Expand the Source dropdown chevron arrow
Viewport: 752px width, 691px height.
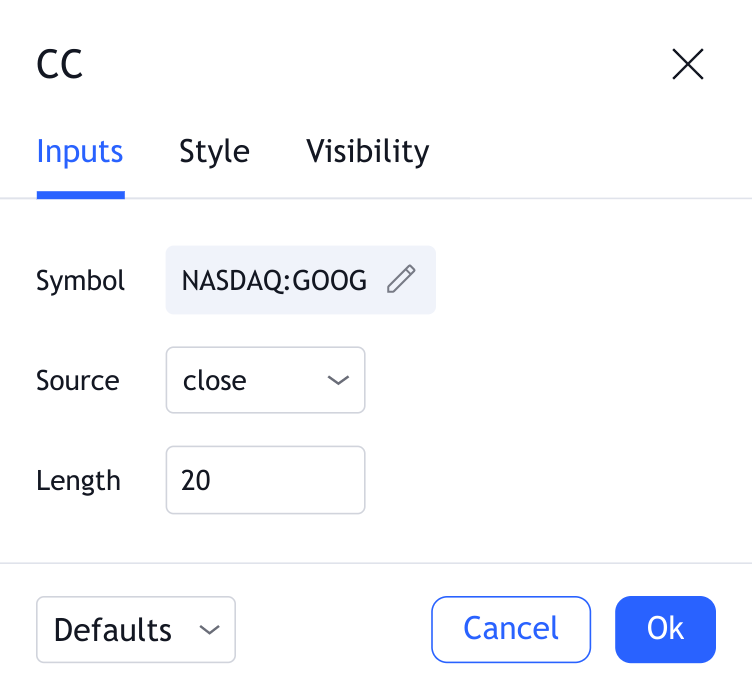pyautogui.click(x=338, y=380)
